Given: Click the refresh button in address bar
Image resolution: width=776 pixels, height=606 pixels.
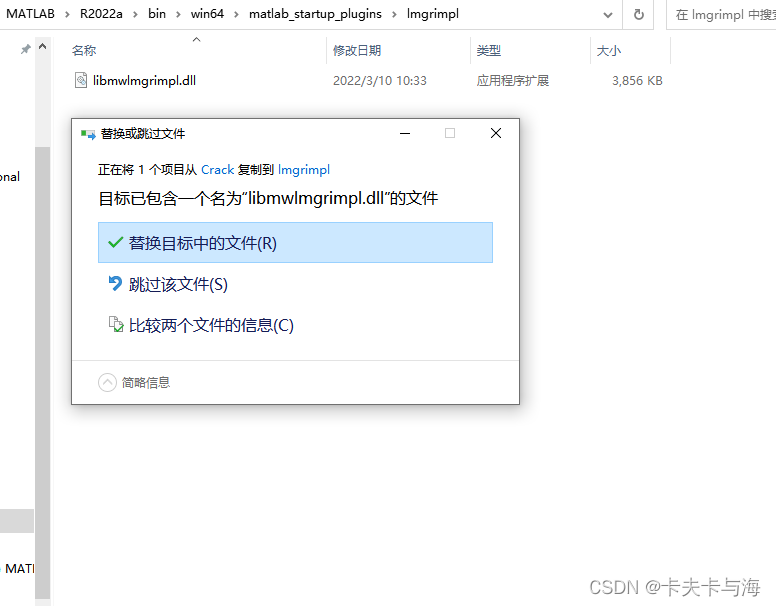Looking at the screenshot, I should [x=639, y=14].
